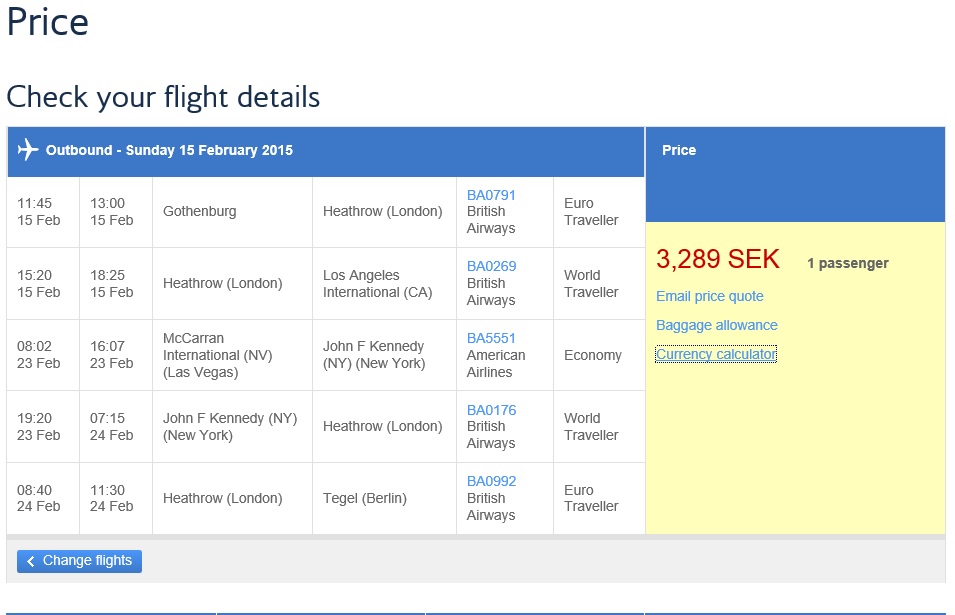Open flight BA5551 American Airlines link
Viewport: 955px width, 615px height.
point(491,338)
